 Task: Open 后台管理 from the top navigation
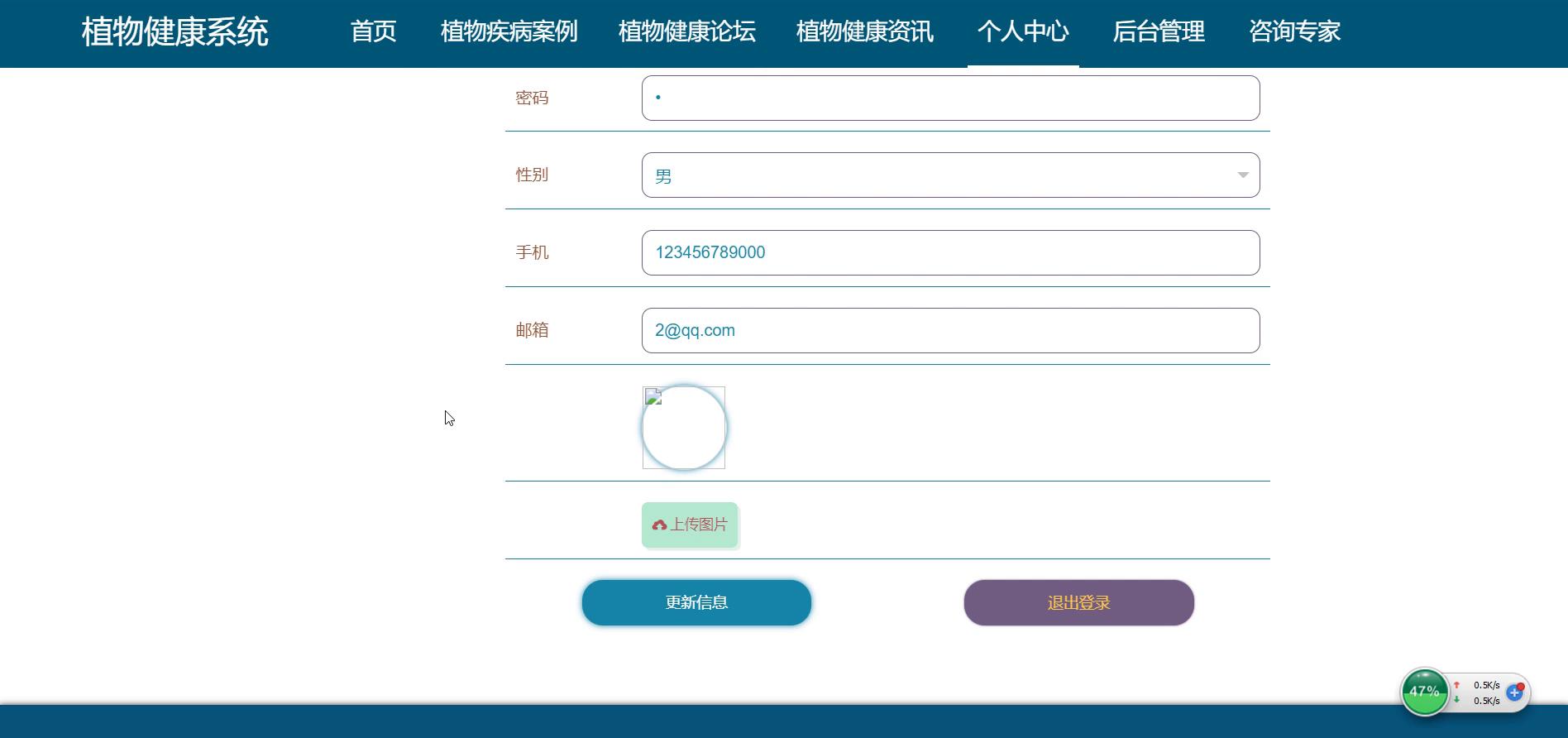click(x=1158, y=32)
